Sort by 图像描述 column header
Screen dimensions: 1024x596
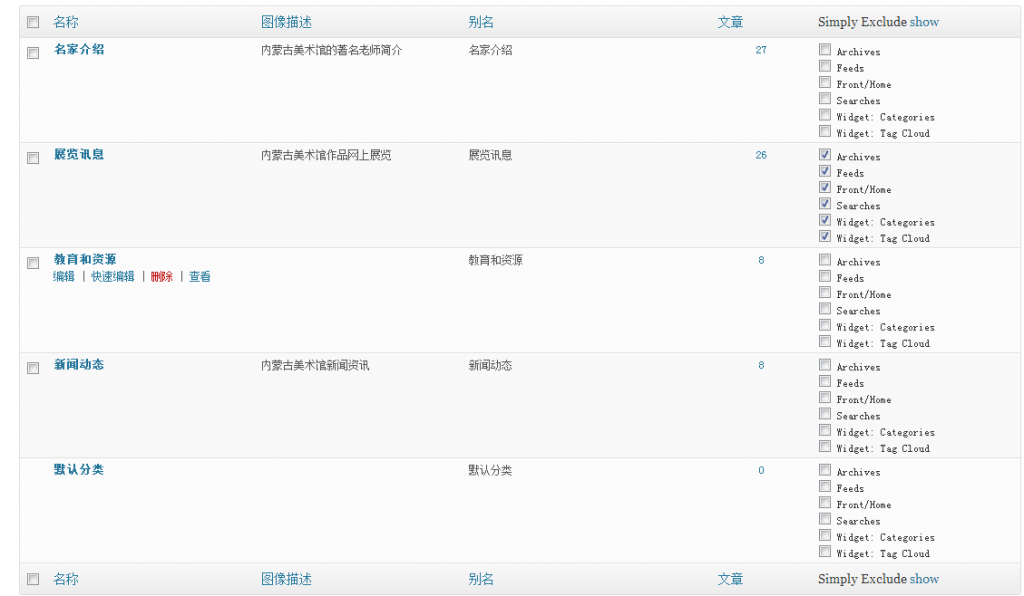pyautogui.click(x=286, y=22)
